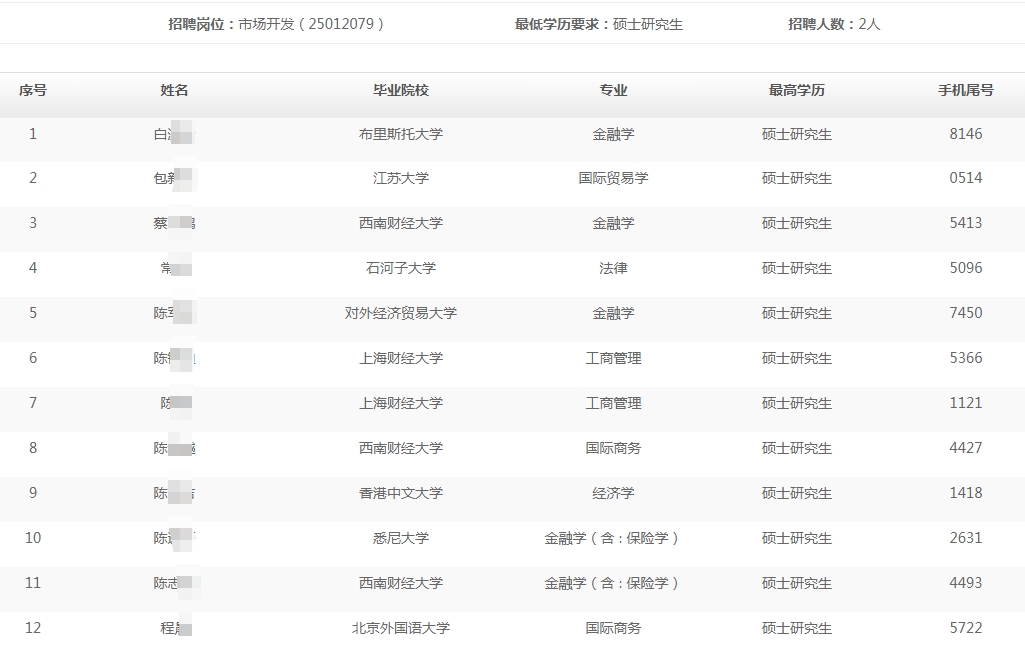Click the 悉尼大学 school entry
Image resolution: width=1025 pixels, height=652 pixels.
[x=401, y=538]
